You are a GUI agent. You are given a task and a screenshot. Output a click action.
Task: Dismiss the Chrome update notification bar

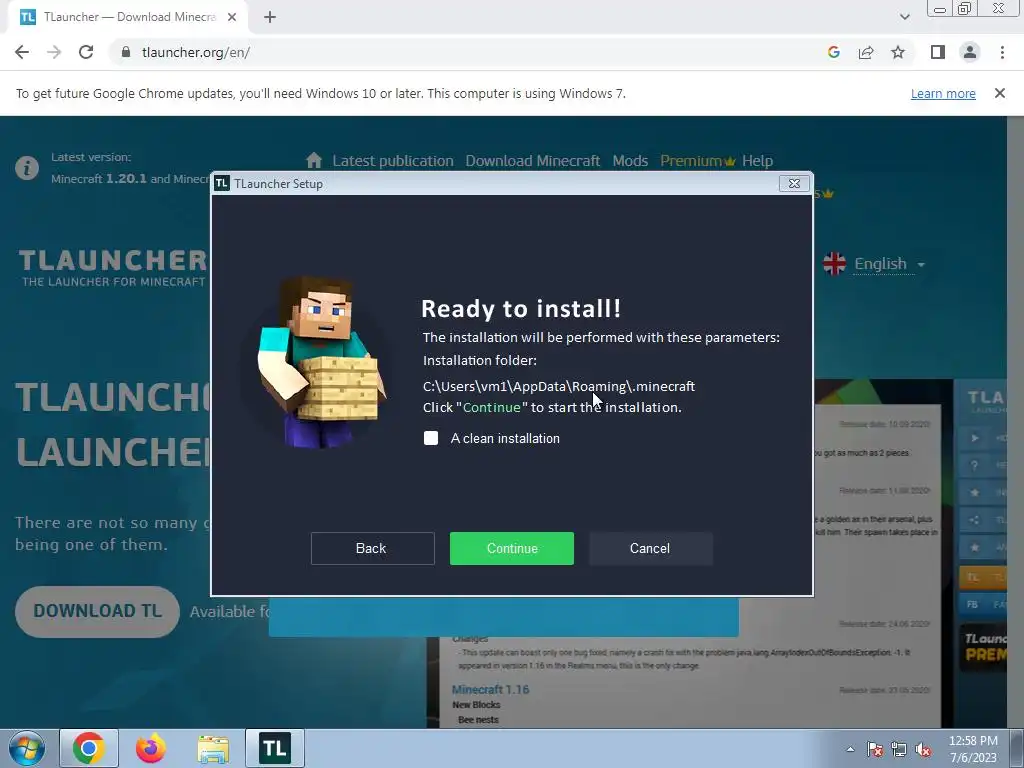[x=999, y=93]
